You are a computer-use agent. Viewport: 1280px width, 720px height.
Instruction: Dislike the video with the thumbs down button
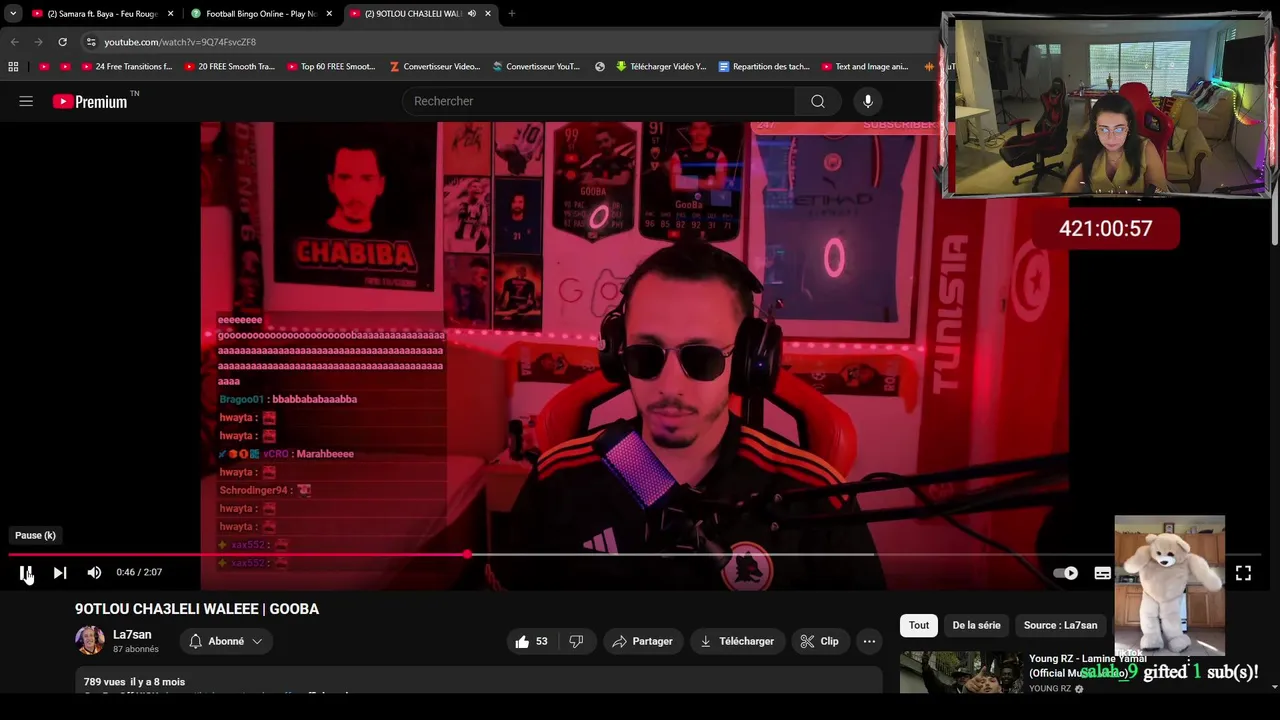click(x=576, y=641)
